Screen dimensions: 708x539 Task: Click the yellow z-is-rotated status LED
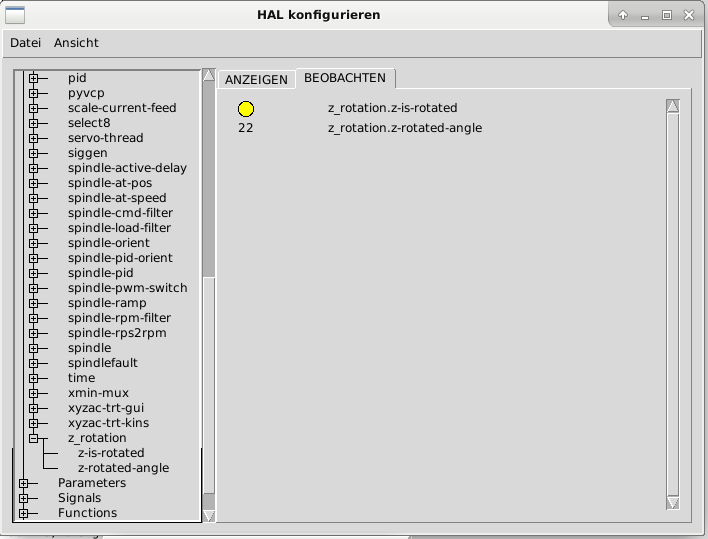tap(246, 109)
